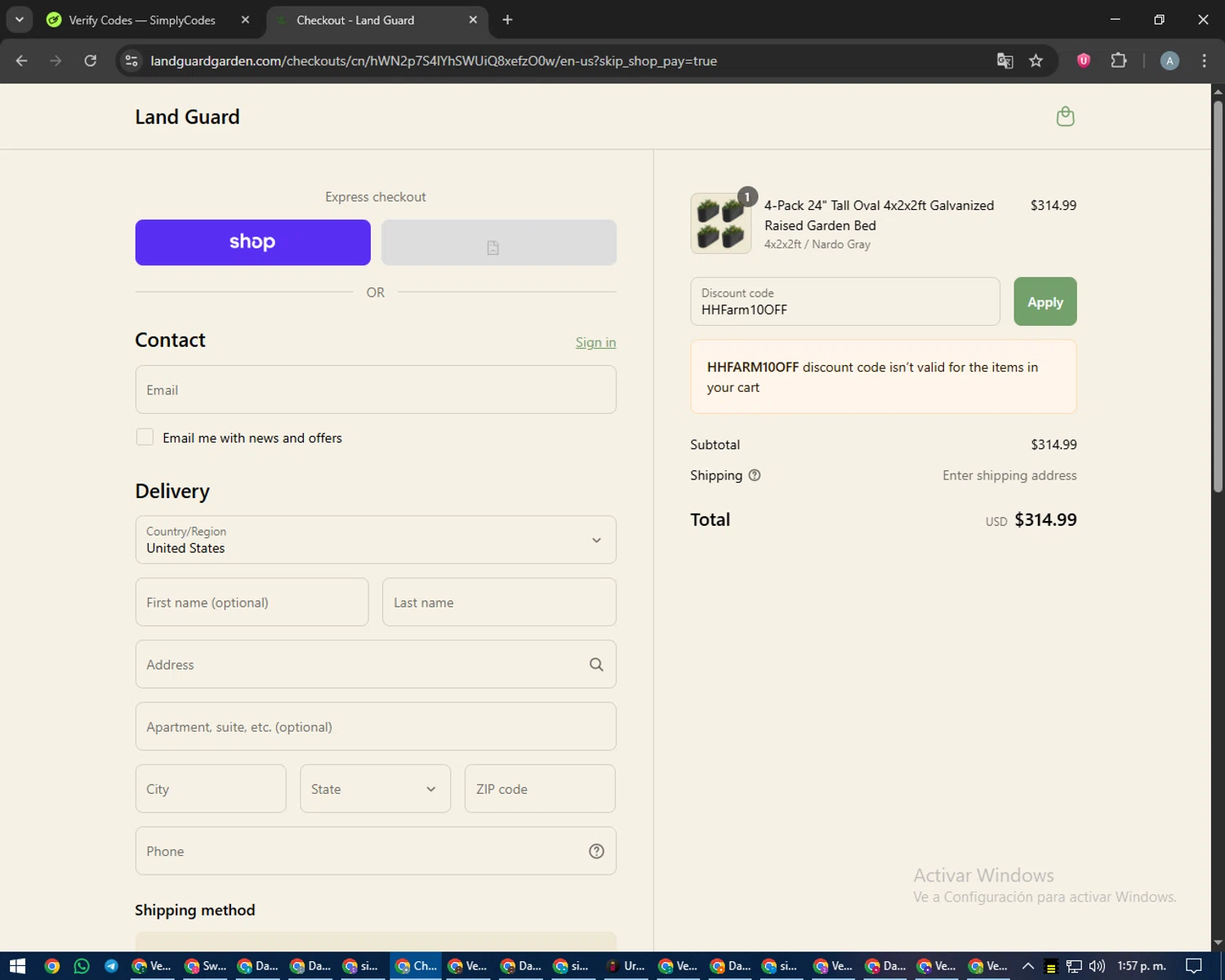
Task: Click the taskbar clock 1:57 p. m.
Action: click(x=1142, y=966)
